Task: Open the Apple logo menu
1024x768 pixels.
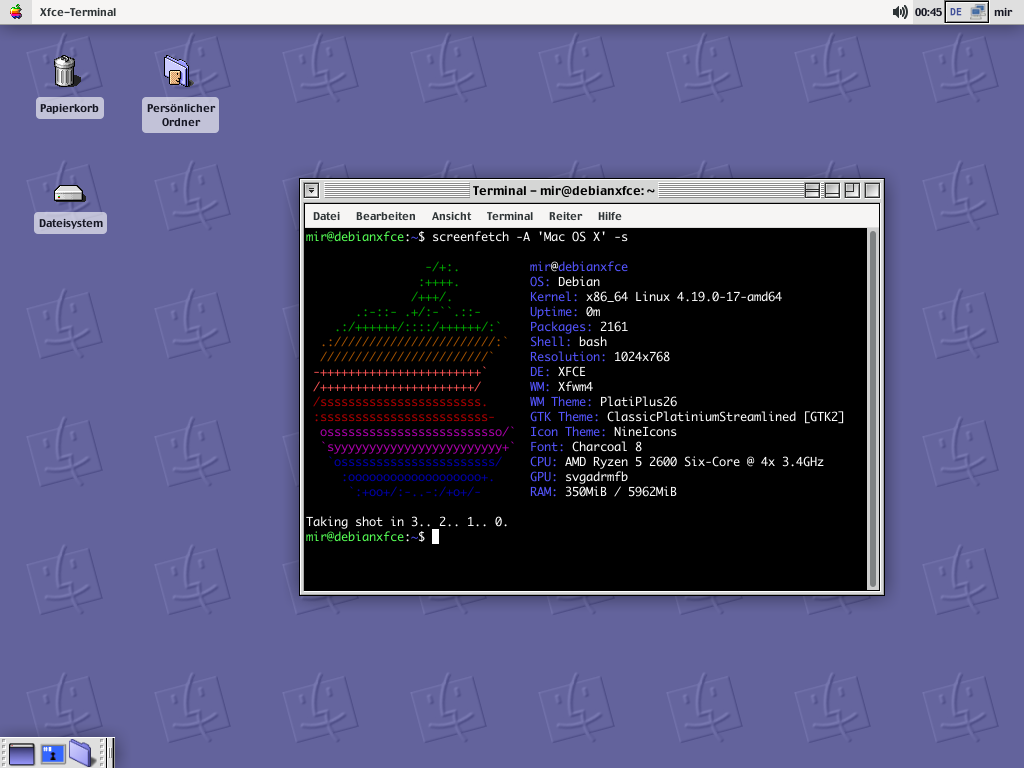Action: (16, 12)
